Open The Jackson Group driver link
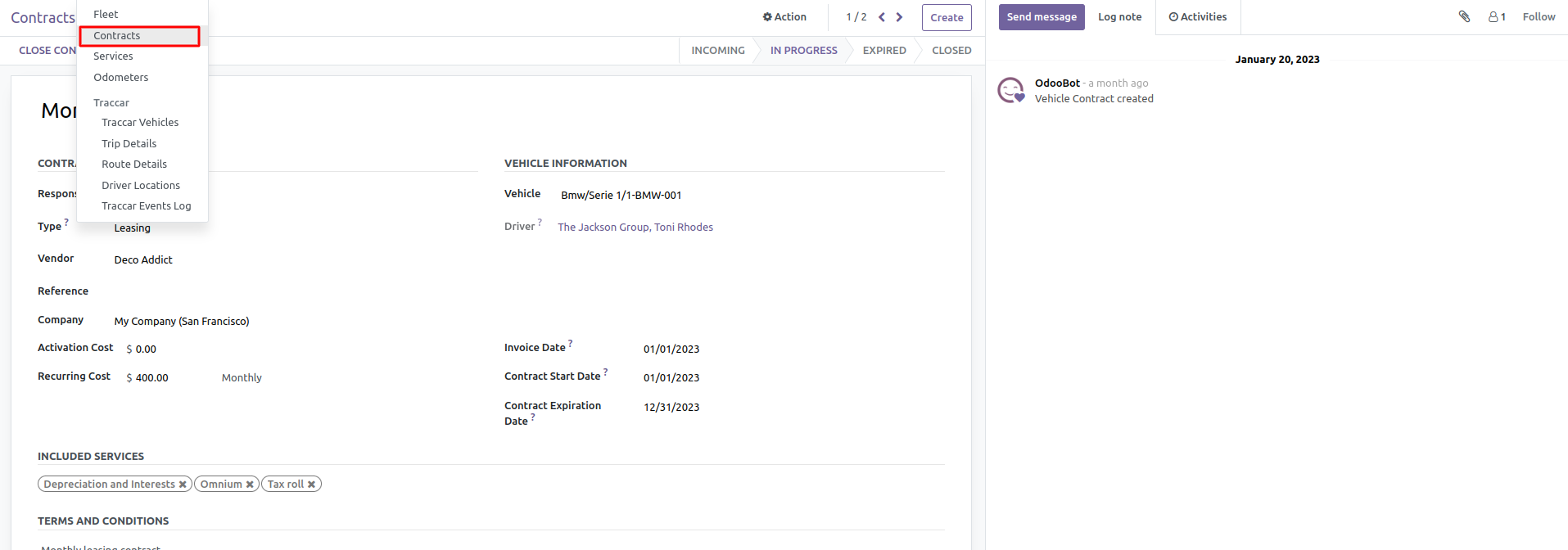This screenshot has width=1568, height=550. pyautogui.click(x=635, y=228)
